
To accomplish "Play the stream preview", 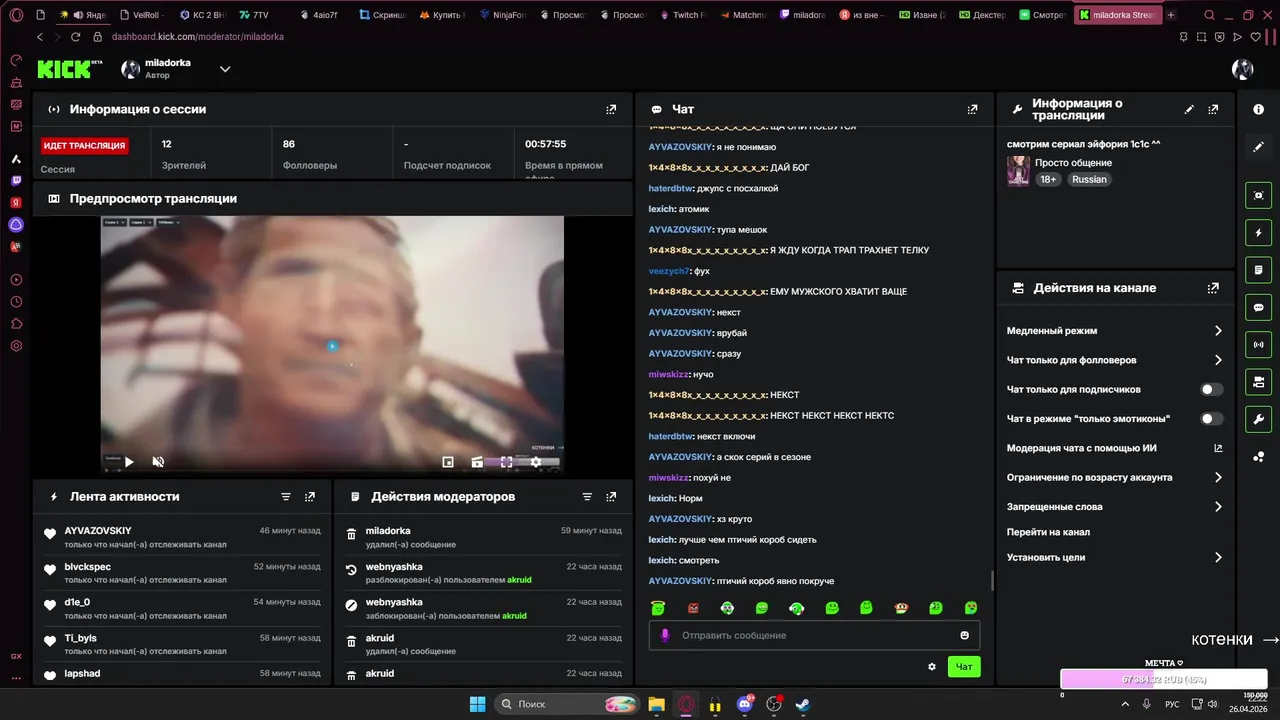I will click(128, 462).
